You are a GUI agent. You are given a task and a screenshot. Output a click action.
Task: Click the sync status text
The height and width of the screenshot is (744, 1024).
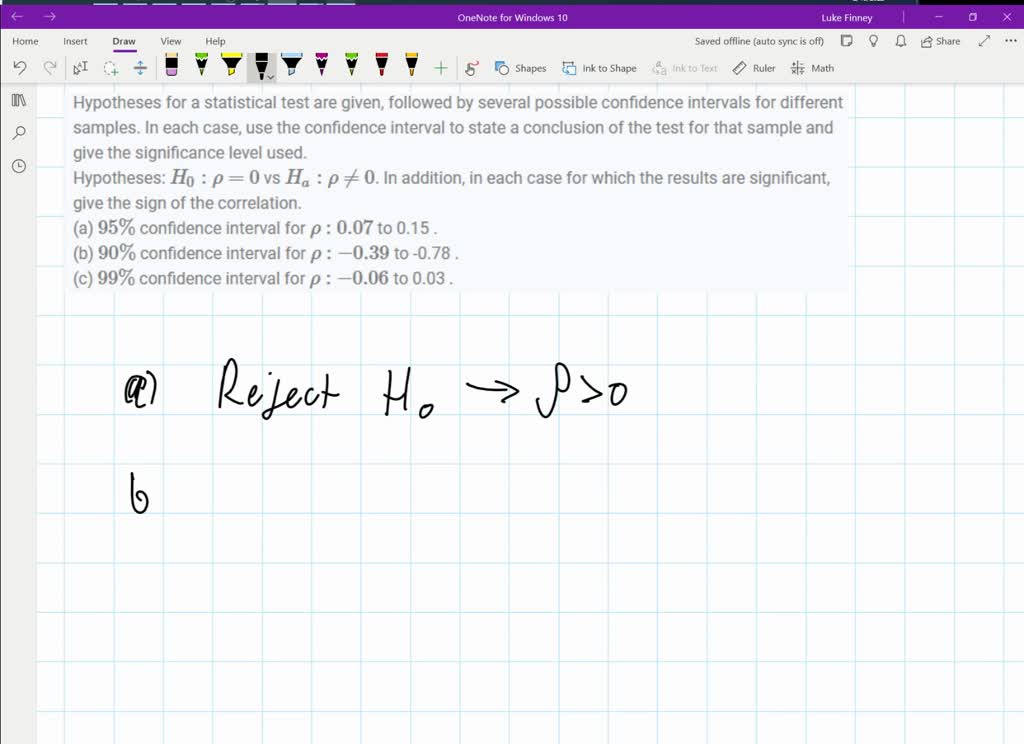[759, 41]
